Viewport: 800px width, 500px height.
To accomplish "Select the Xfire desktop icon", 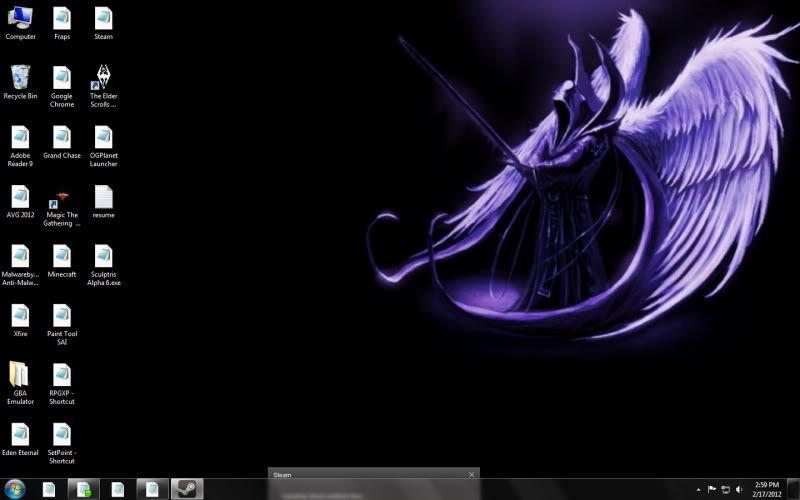I will [x=20, y=320].
